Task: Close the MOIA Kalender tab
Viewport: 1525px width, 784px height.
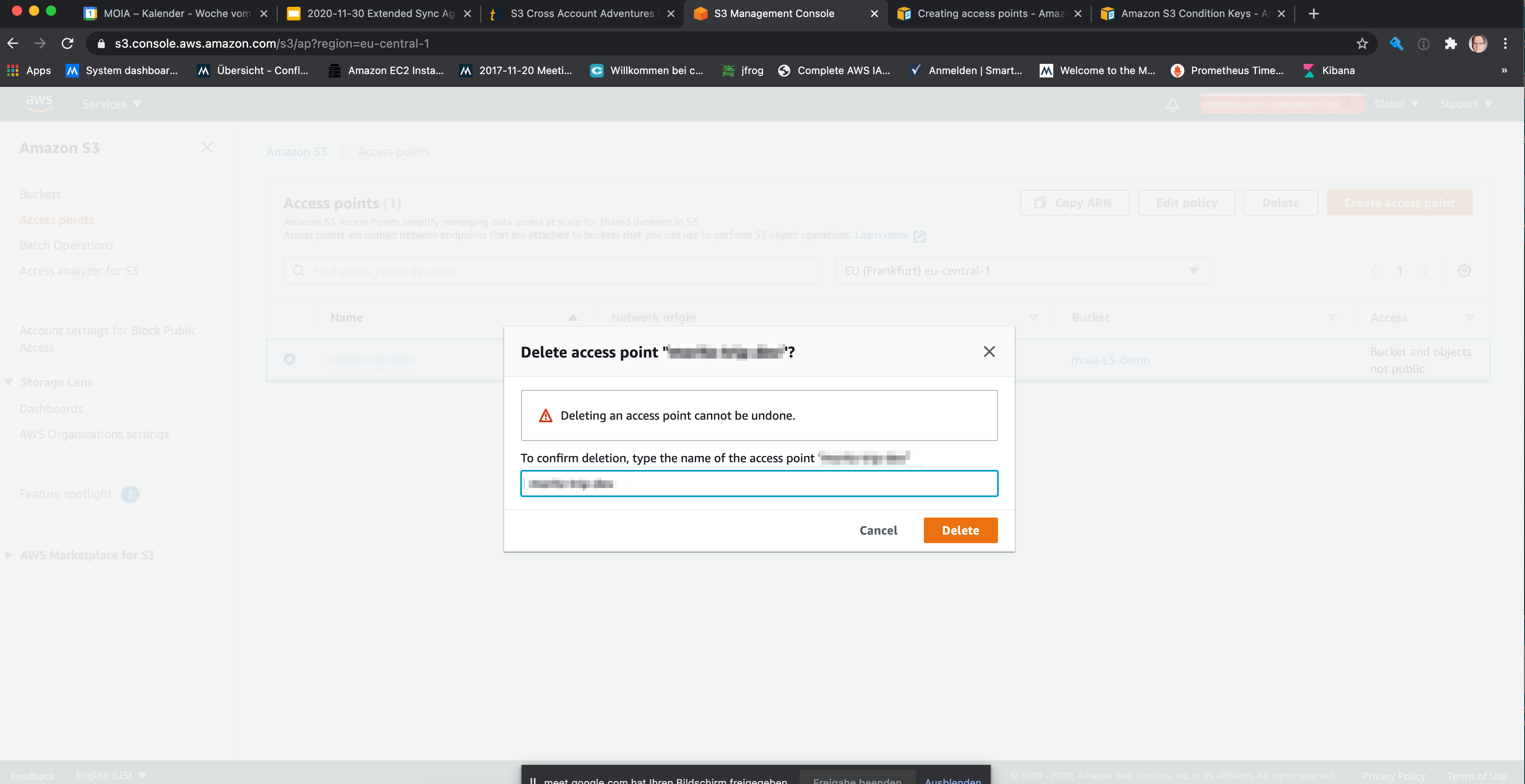Action: tap(264, 14)
